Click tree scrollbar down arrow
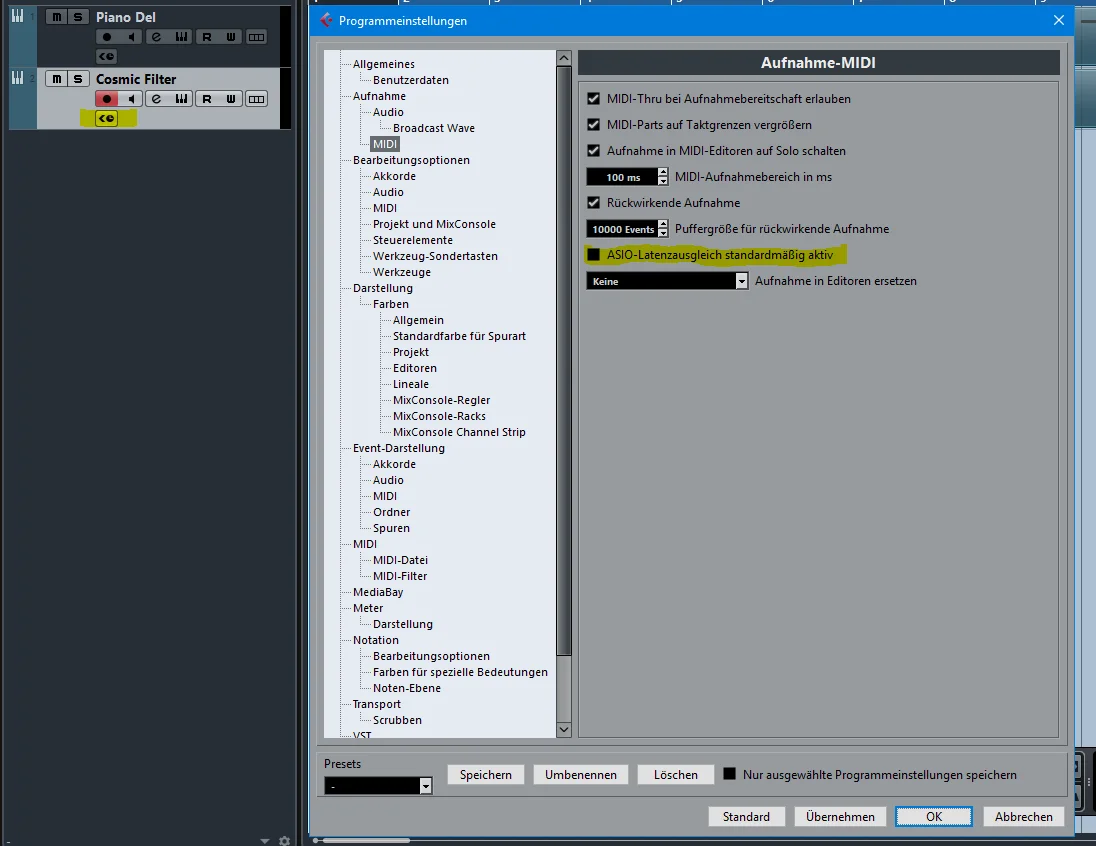This screenshot has height=846, width=1096. point(563,729)
